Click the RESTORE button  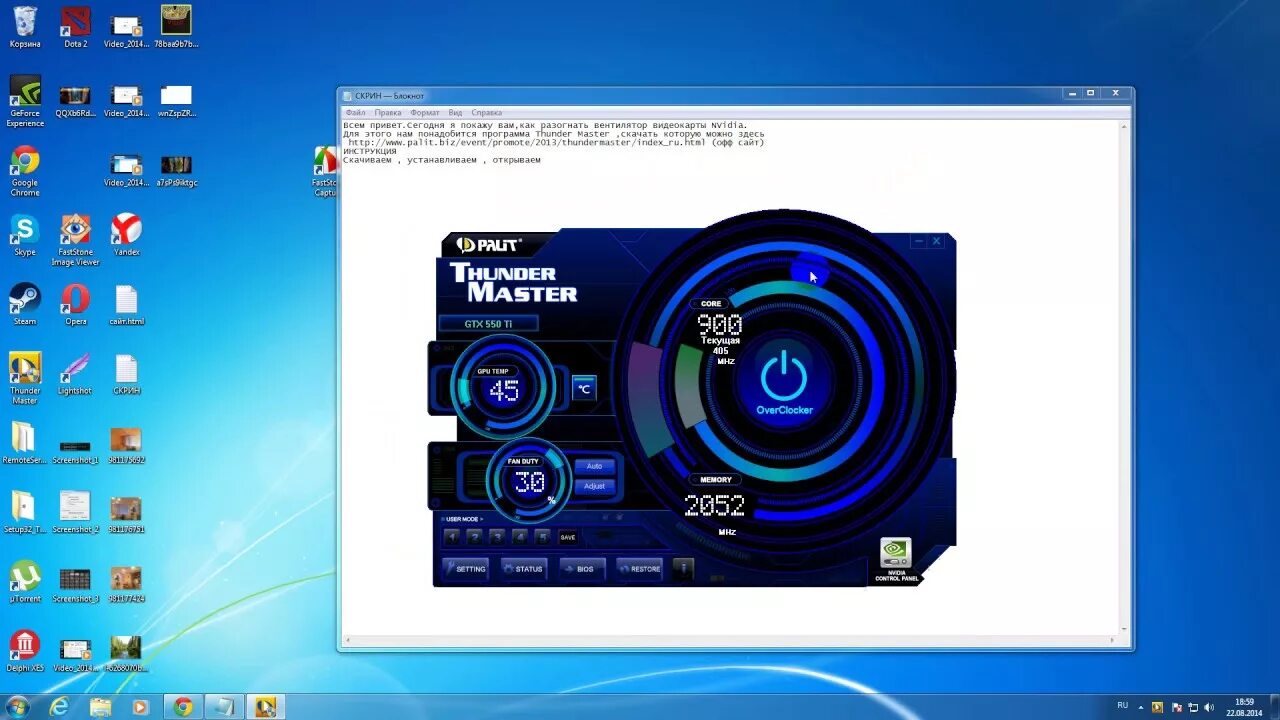[640, 569]
